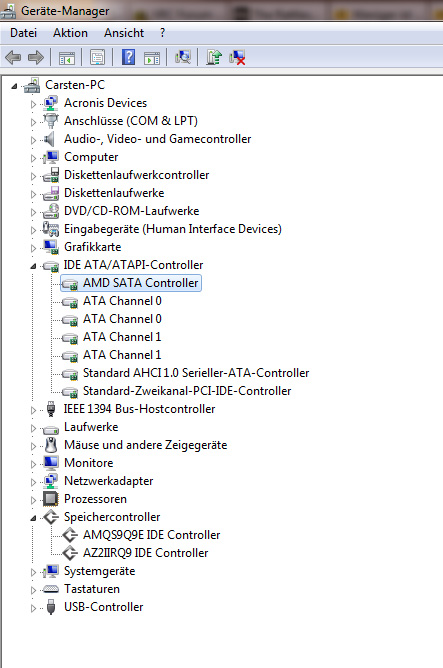The image size is (443, 668).
Task: Collapse the Speichercontroller node
Action: tap(33, 518)
